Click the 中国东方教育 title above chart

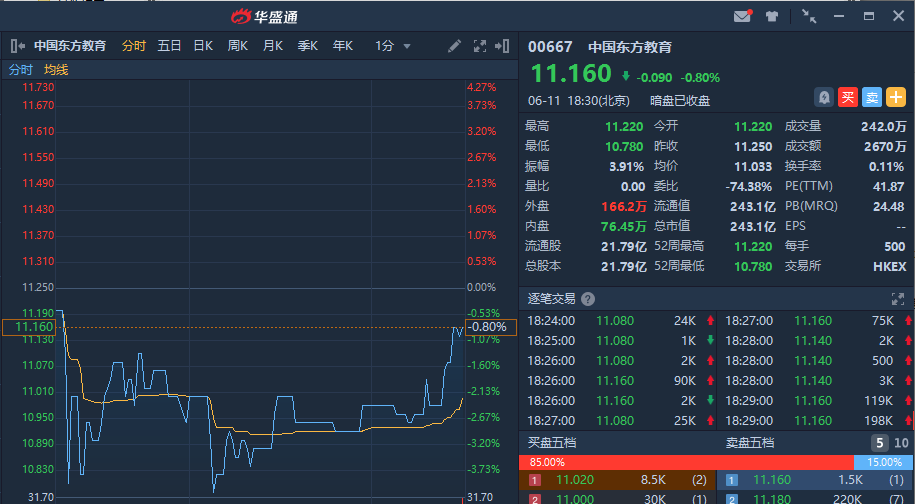(70, 46)
